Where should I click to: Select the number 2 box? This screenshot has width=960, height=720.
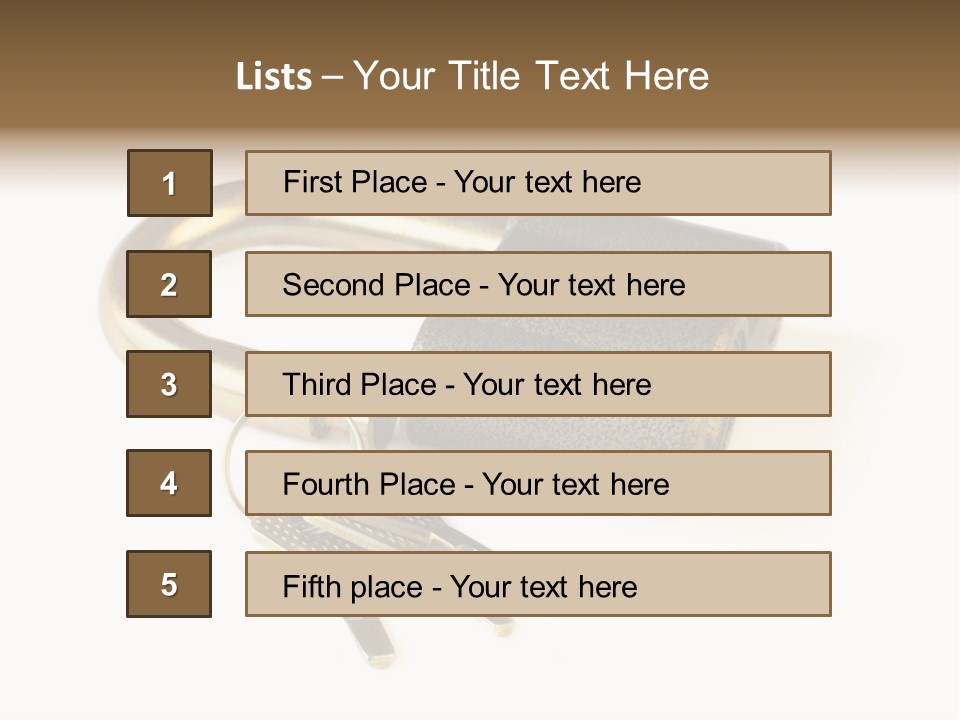169,284
